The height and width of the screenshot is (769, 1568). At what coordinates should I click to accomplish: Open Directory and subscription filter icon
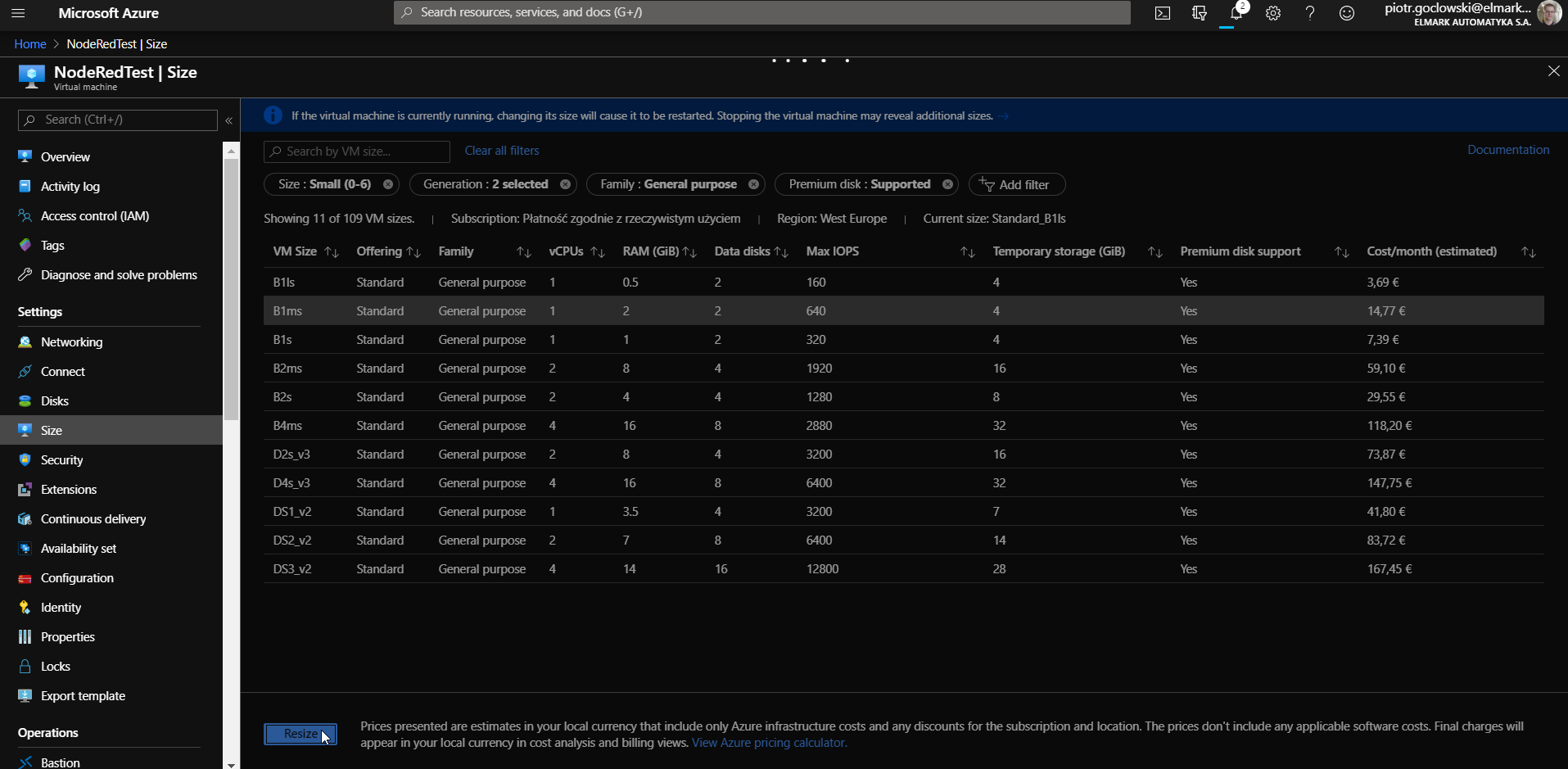pyautogui.click(x=1200, y=13)
